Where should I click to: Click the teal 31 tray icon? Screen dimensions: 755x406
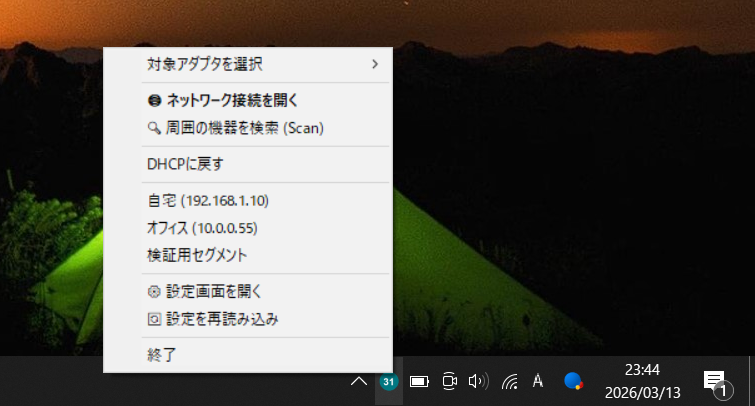pos(389,381)
